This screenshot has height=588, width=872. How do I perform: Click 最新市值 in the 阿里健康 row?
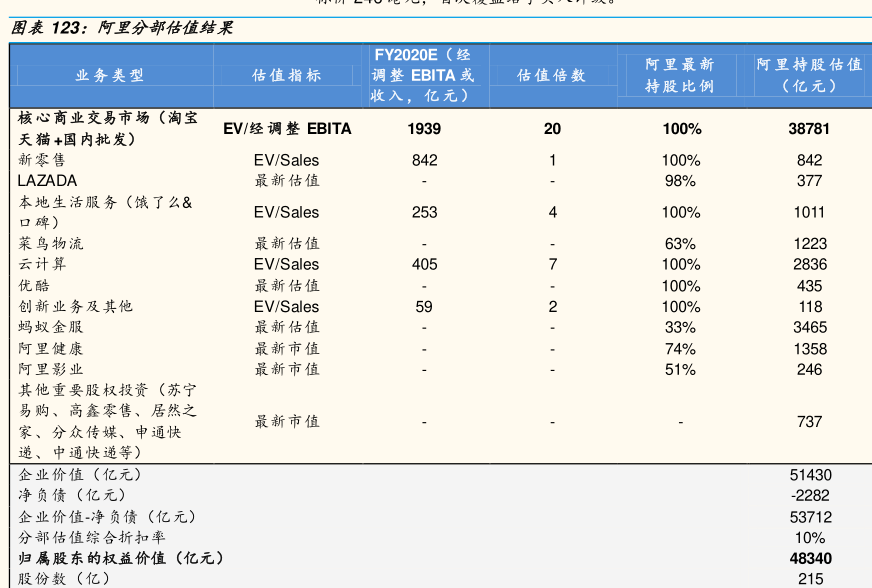pyautogui.click(x=287, y=349)
